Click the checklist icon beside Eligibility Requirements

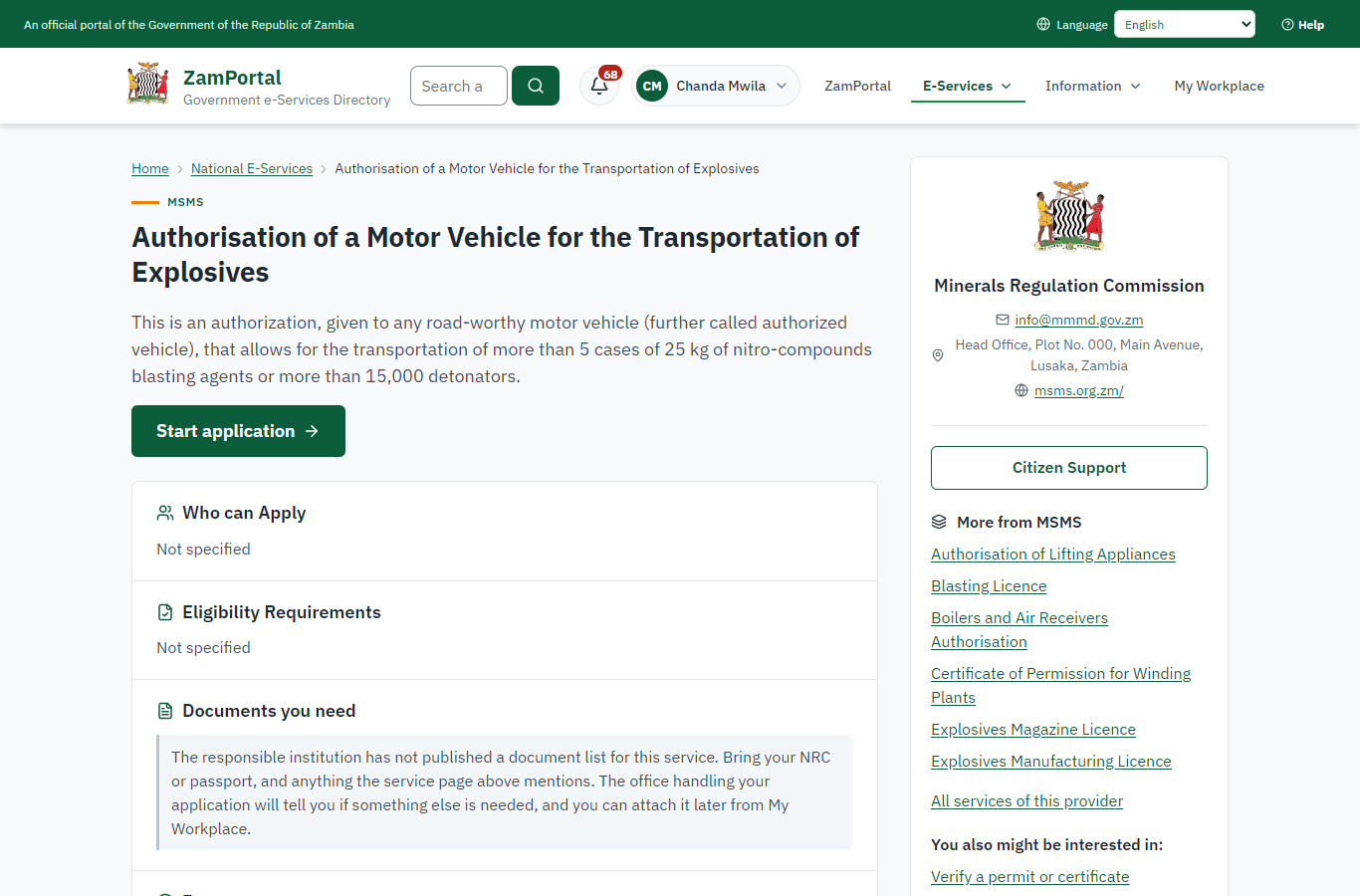click(165, 612)
